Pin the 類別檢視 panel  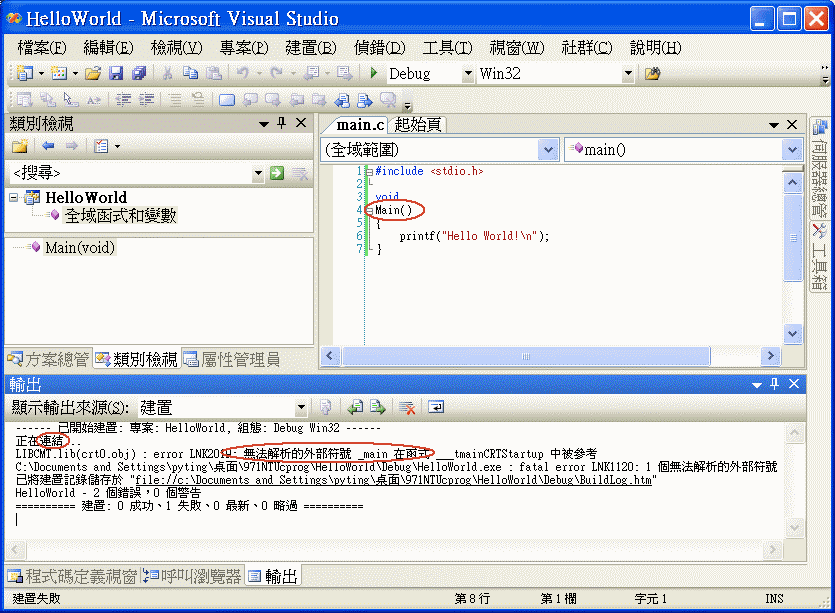coord(282,124)
